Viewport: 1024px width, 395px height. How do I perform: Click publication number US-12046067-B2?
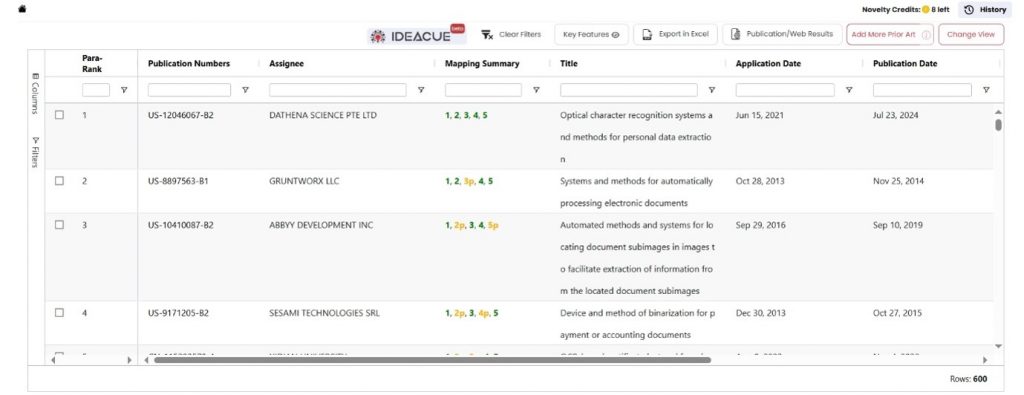click(x=181, y=115)
